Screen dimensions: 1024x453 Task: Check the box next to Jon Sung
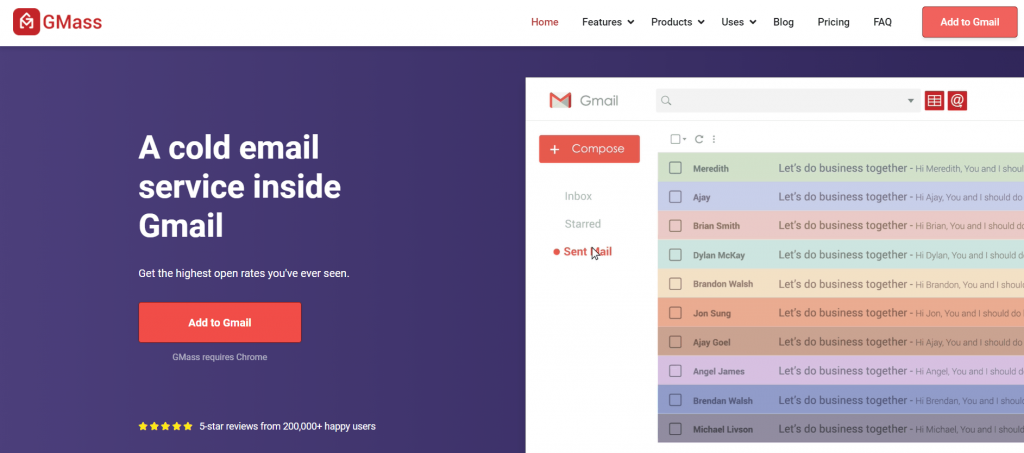pos(675,313)
